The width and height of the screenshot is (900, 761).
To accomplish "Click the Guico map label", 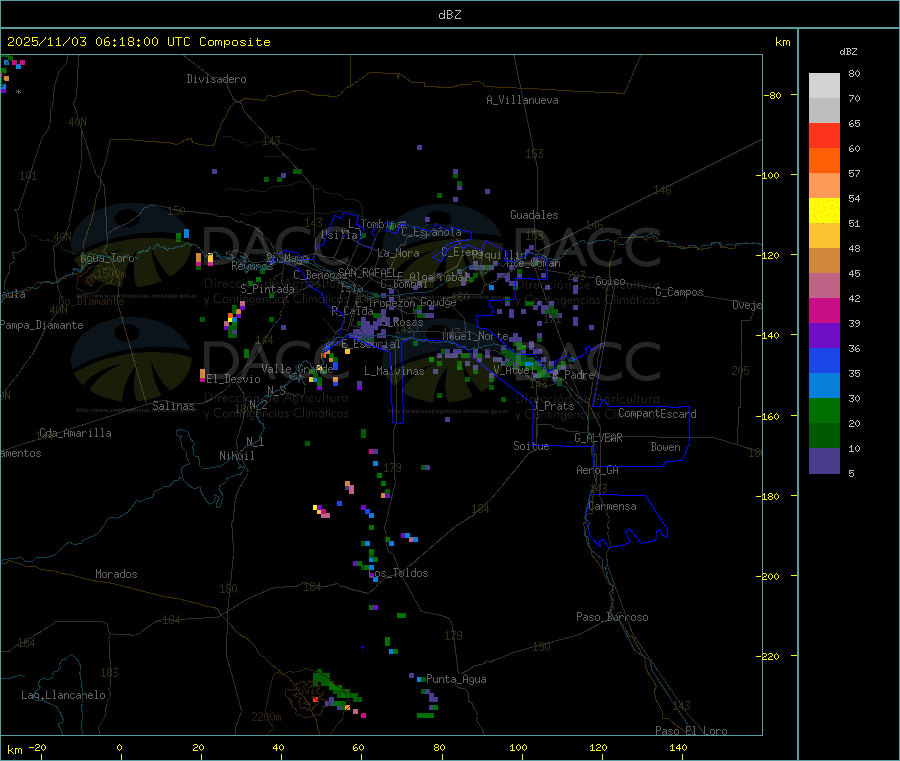I will pos(610,281).
